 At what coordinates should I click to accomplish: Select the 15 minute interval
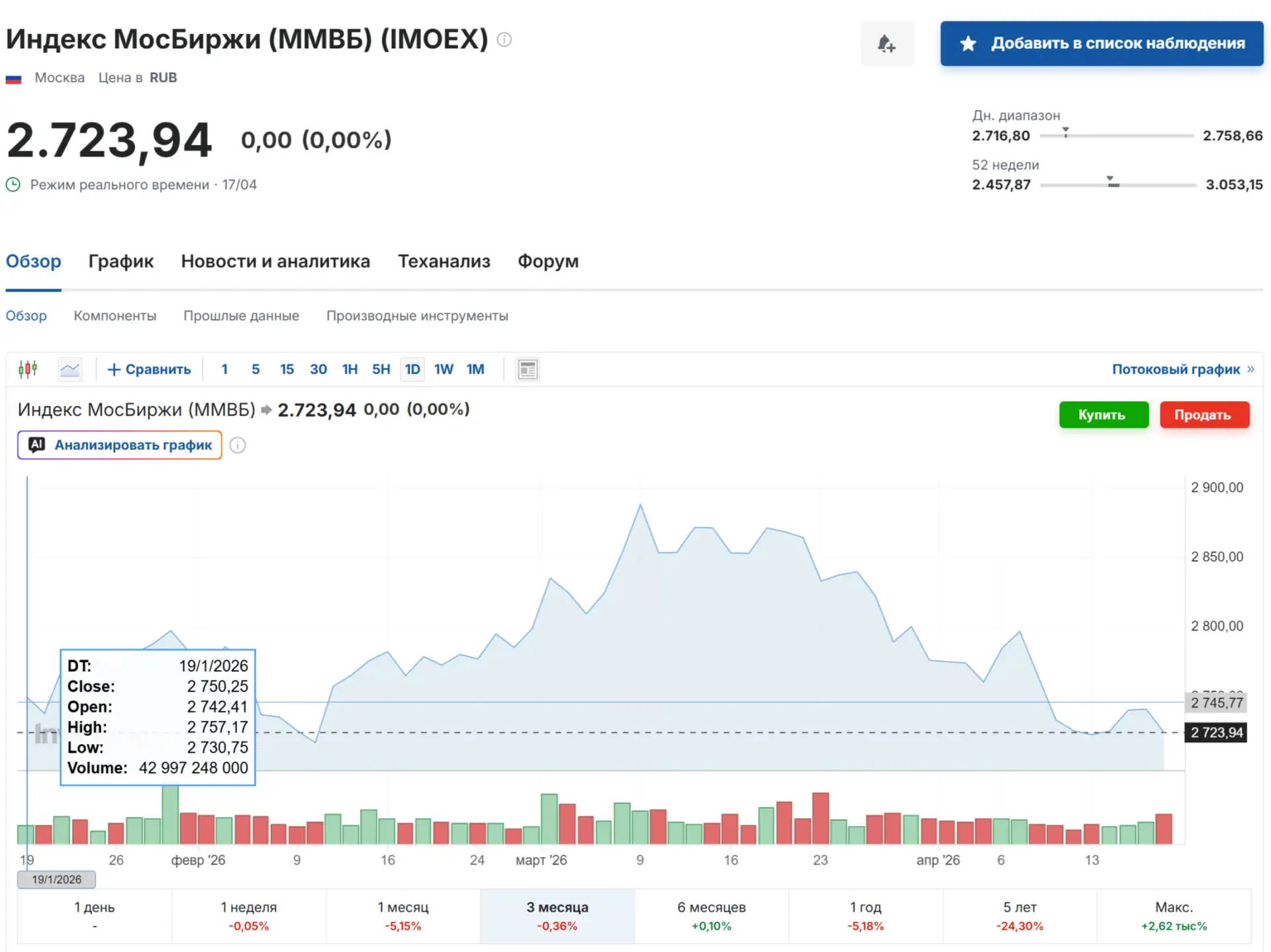click(287, 369)
